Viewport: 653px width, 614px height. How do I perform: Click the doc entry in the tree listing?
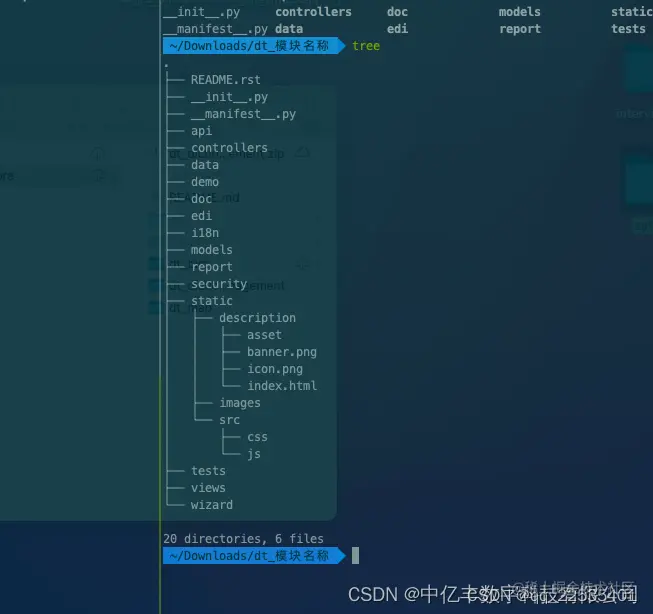pos(201,199)
